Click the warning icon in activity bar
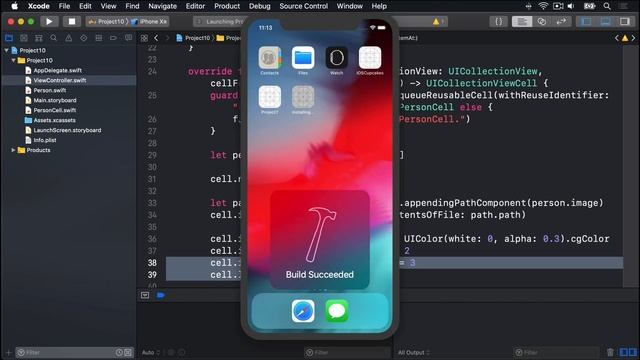640x360 pixels. pyautogui.click(x=436, y=21)
